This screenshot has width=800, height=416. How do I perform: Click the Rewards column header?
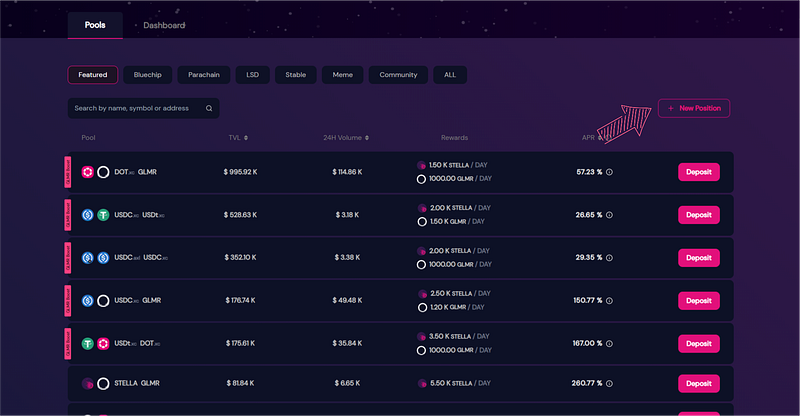454,138
